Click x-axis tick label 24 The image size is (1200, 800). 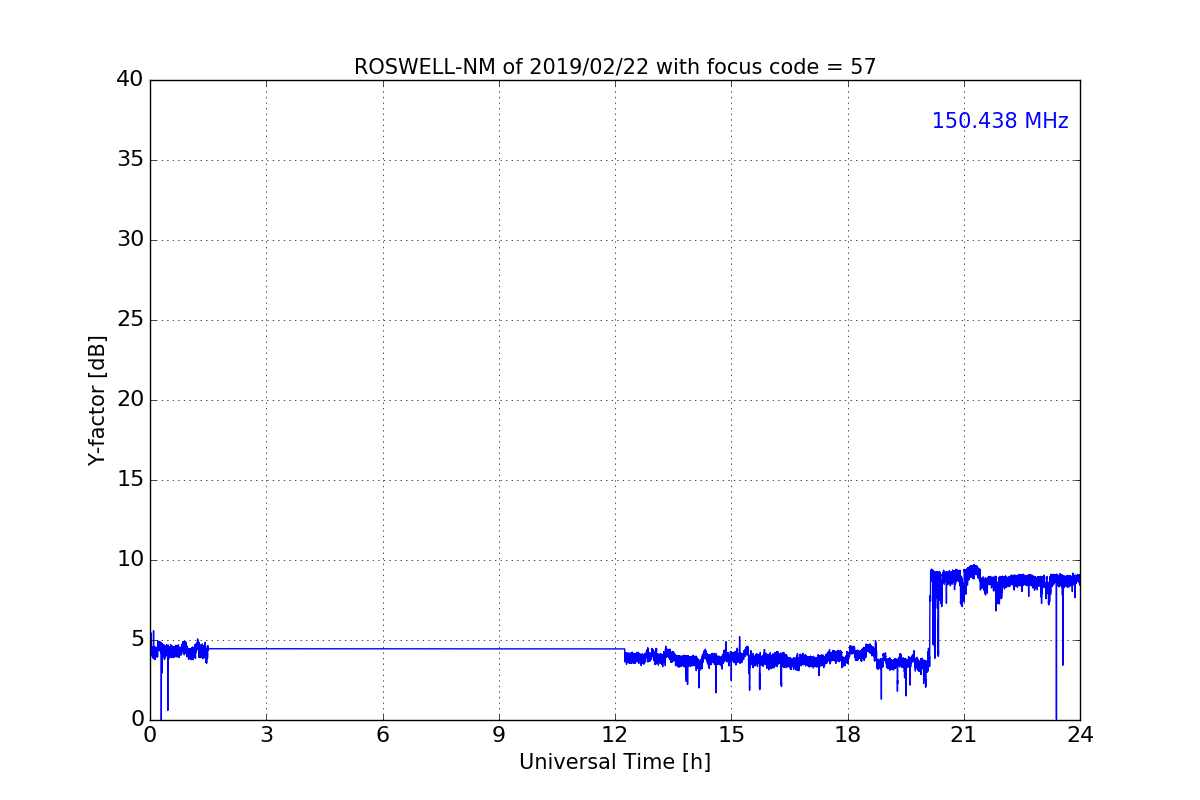click(1080, 735)
